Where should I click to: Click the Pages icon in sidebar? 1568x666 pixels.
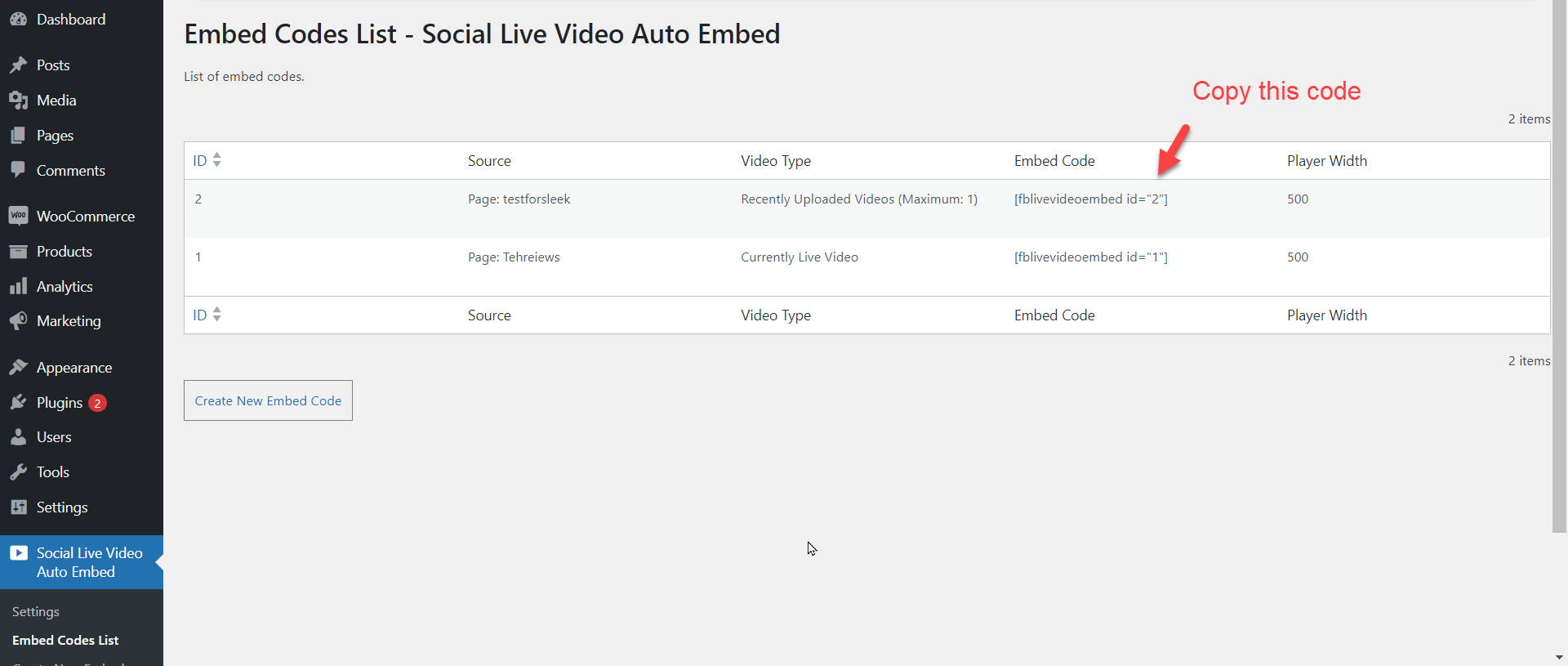(18, 136)
